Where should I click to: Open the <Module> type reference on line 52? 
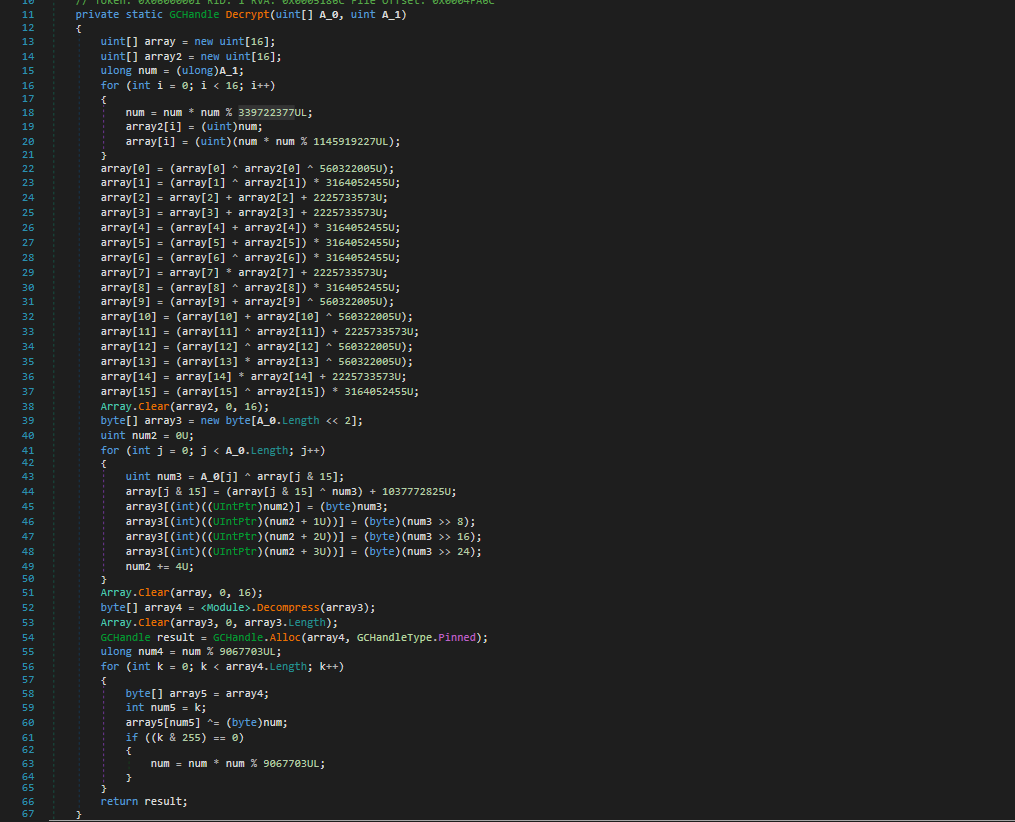225,607
